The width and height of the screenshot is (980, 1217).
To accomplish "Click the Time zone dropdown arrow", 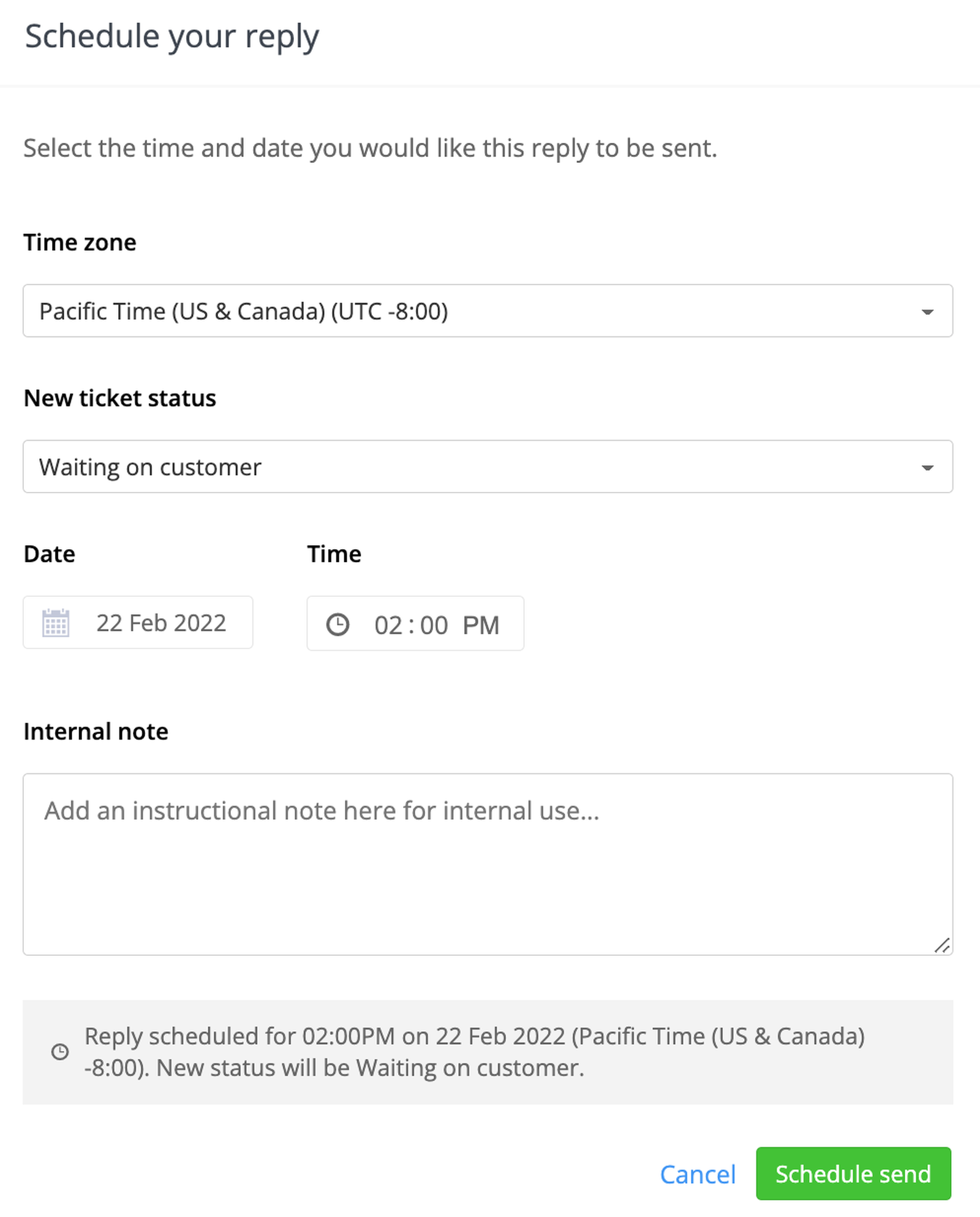I will pyautogui.click(x=927, y=312).
